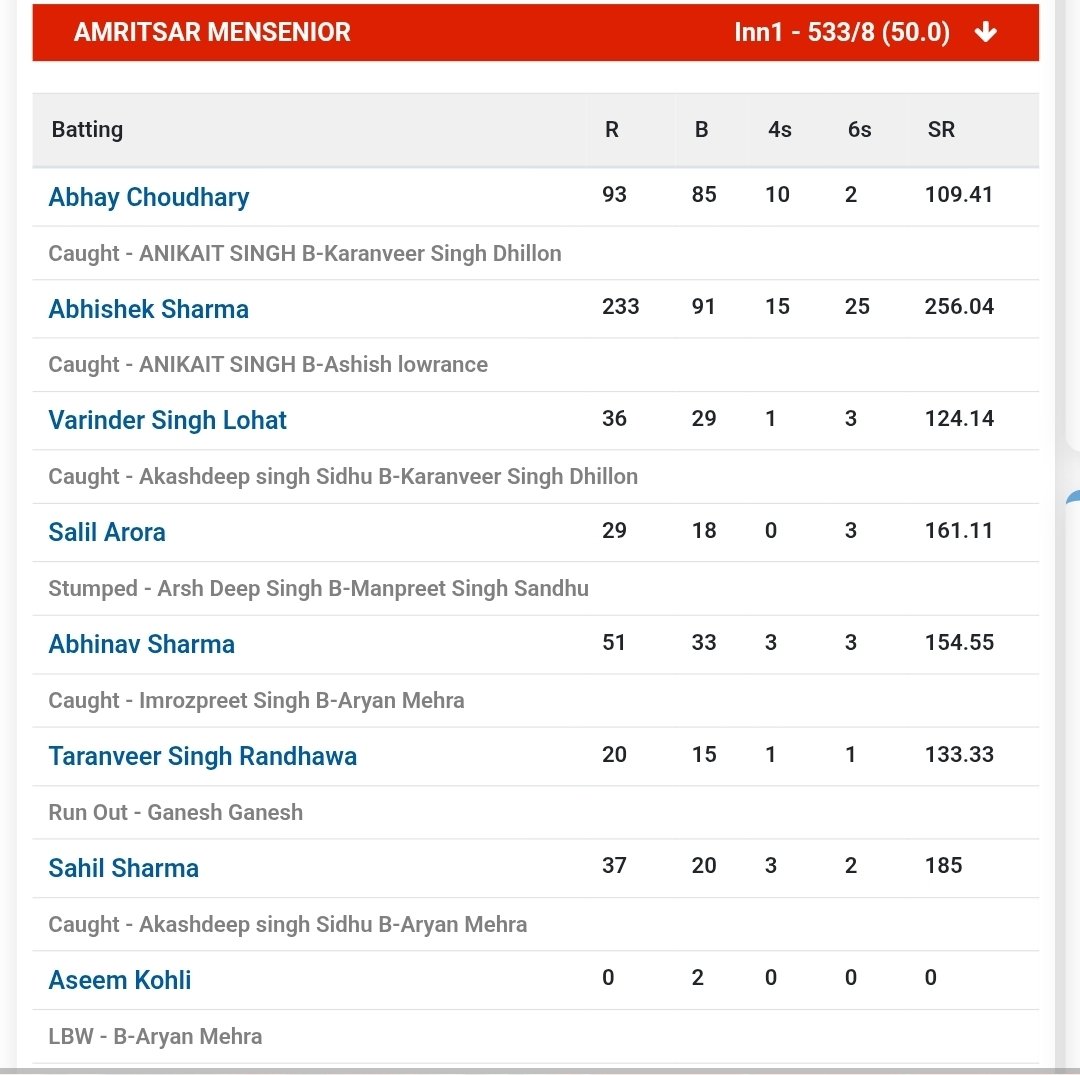Open Sahil Sharma player profile
The height and width of the screenshot is (1075, 1080).
click(x=123, y=868)
